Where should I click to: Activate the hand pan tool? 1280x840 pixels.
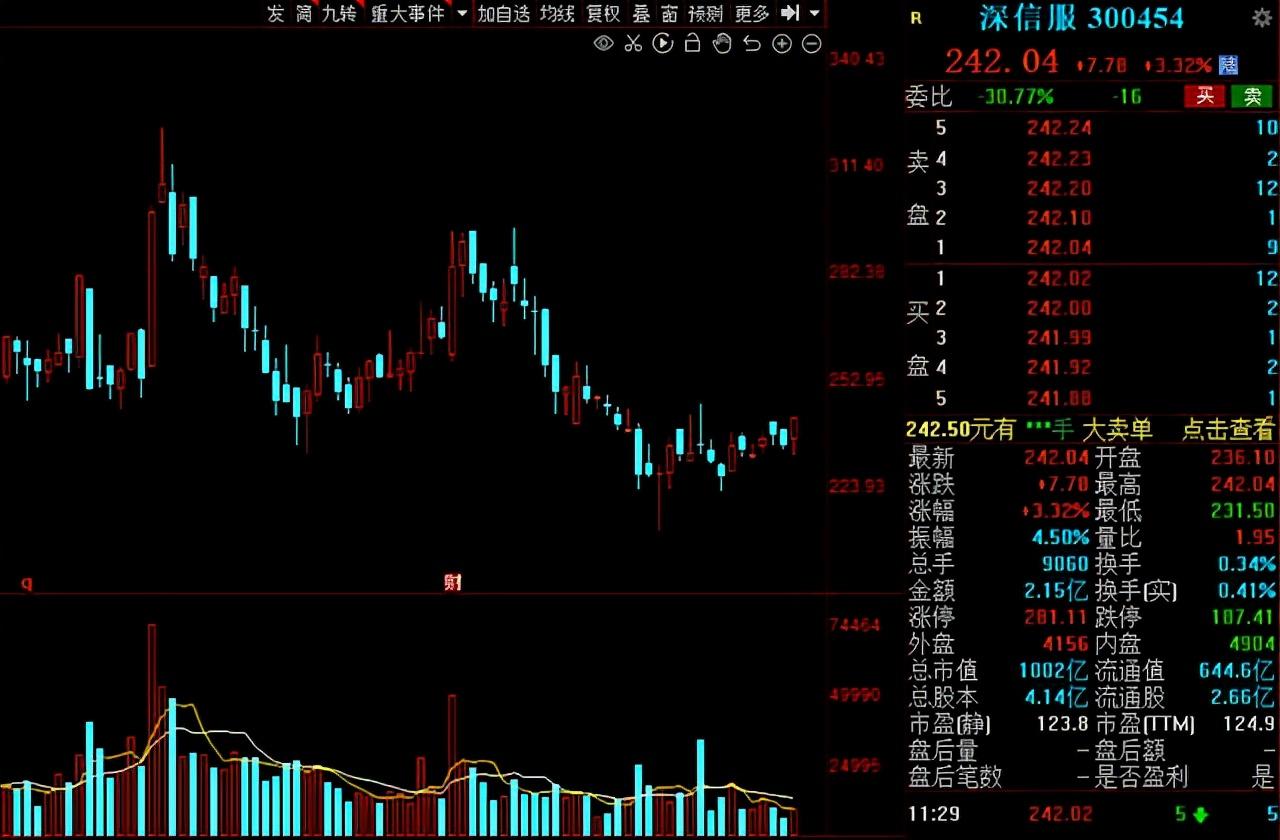tap(722, 43)
